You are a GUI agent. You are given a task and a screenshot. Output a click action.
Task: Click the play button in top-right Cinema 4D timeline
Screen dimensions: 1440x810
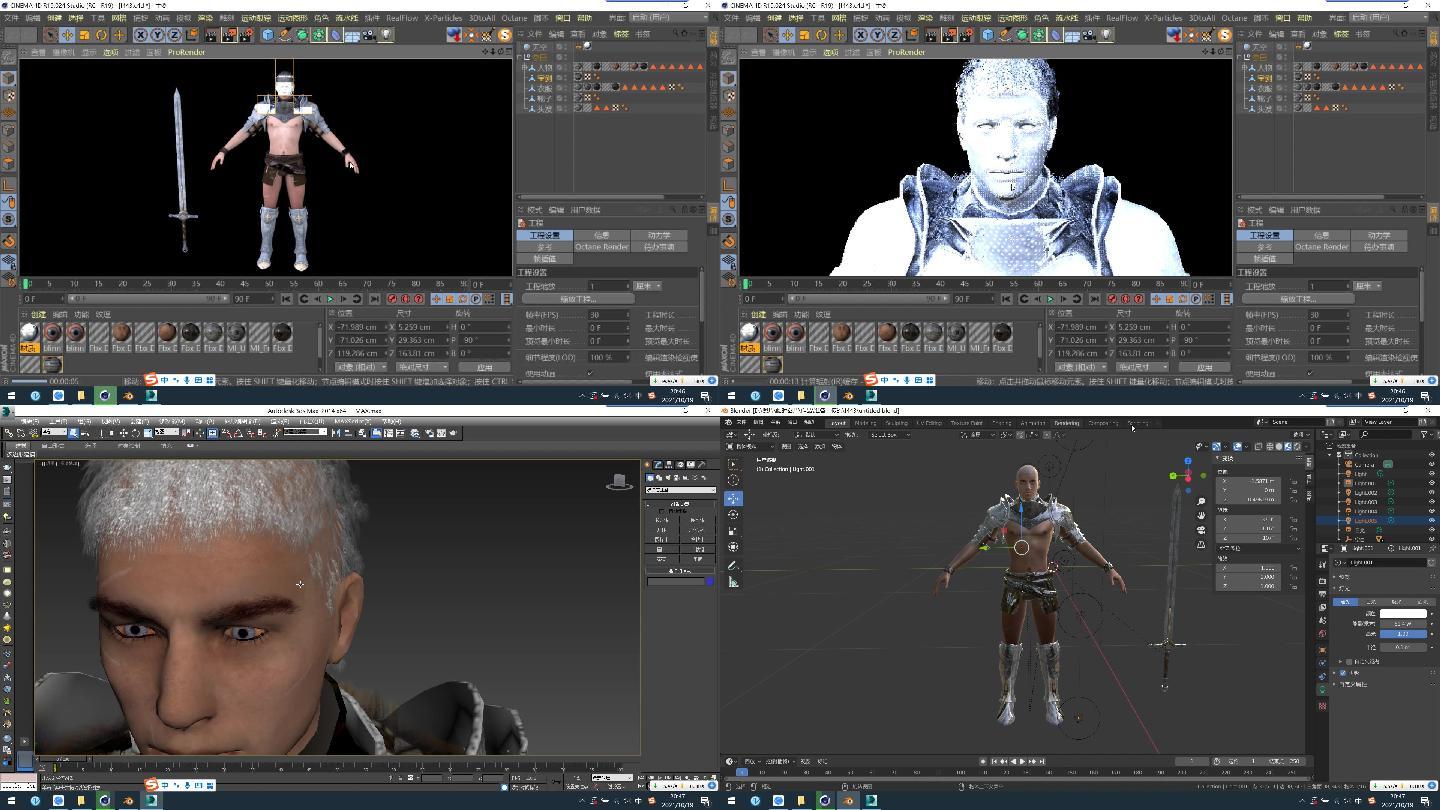(x=1050, y=298)
